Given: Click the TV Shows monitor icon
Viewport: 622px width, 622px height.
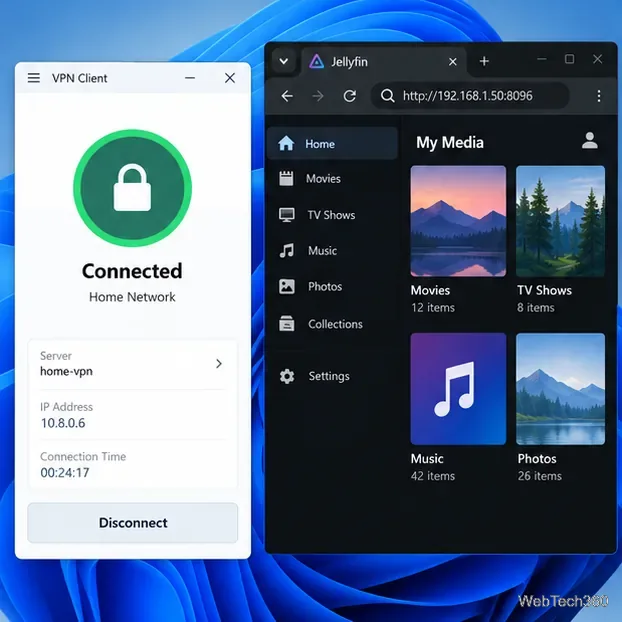Looking at the screenshot, I should point(286,215).
